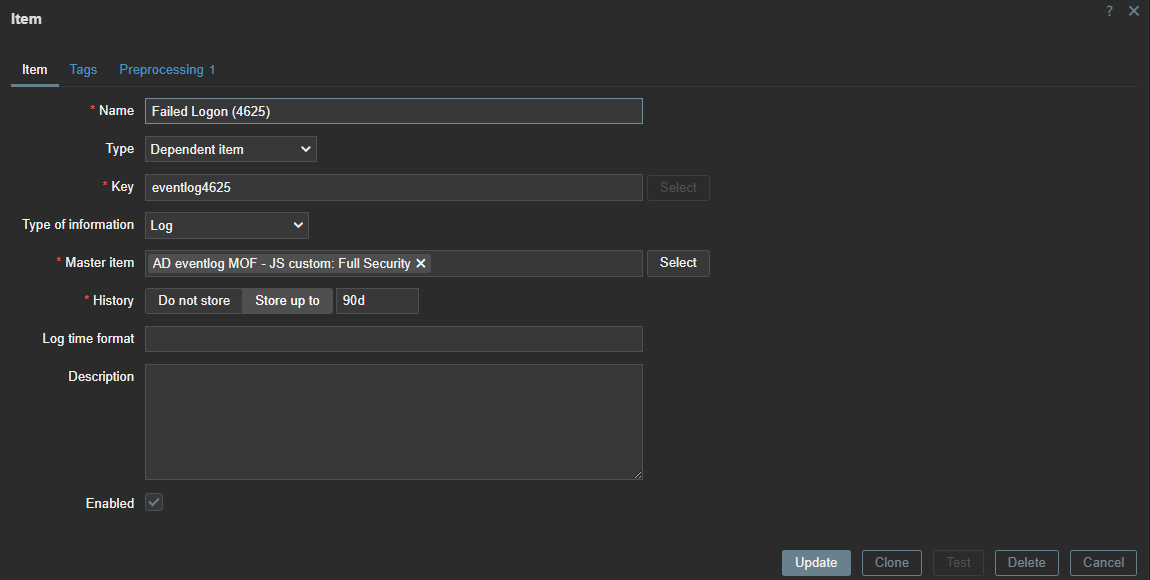
Task: Switch to the Tags tab
Action: (x=83, y=70)
